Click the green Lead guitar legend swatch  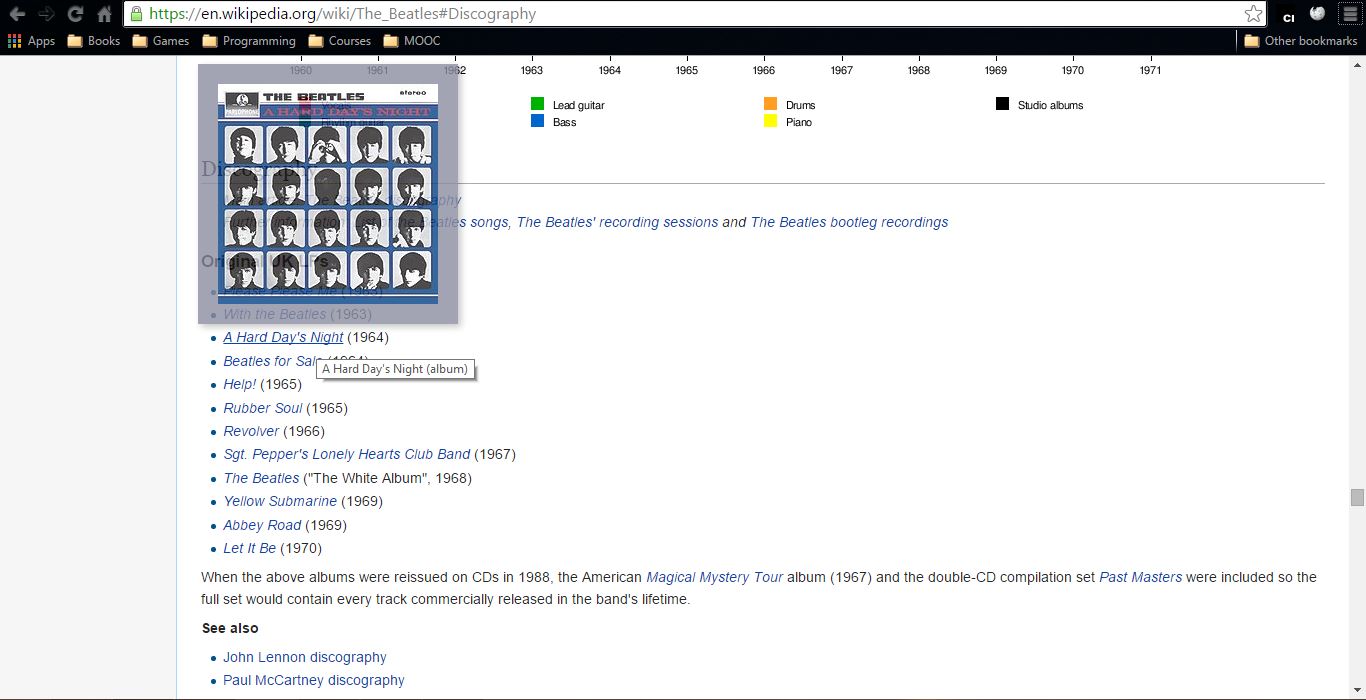537,104
